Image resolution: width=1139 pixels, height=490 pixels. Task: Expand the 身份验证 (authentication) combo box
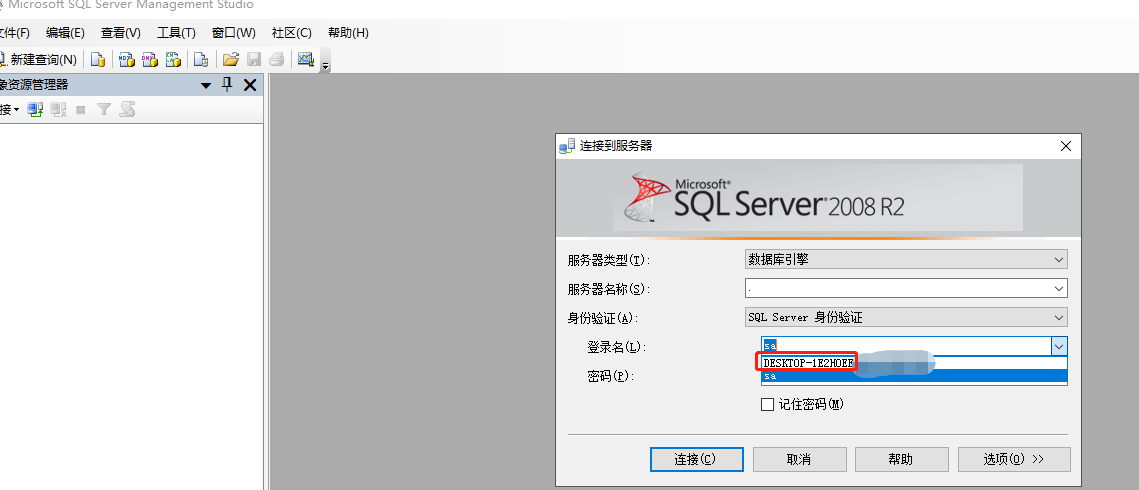(907, 317)
